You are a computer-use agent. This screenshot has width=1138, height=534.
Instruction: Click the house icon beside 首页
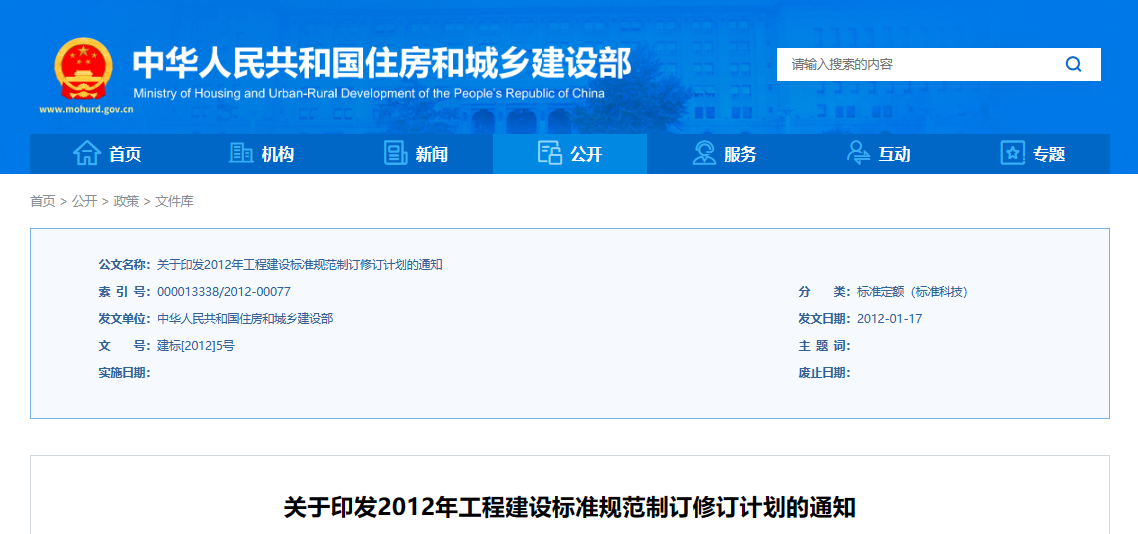(x=87, y=153)
